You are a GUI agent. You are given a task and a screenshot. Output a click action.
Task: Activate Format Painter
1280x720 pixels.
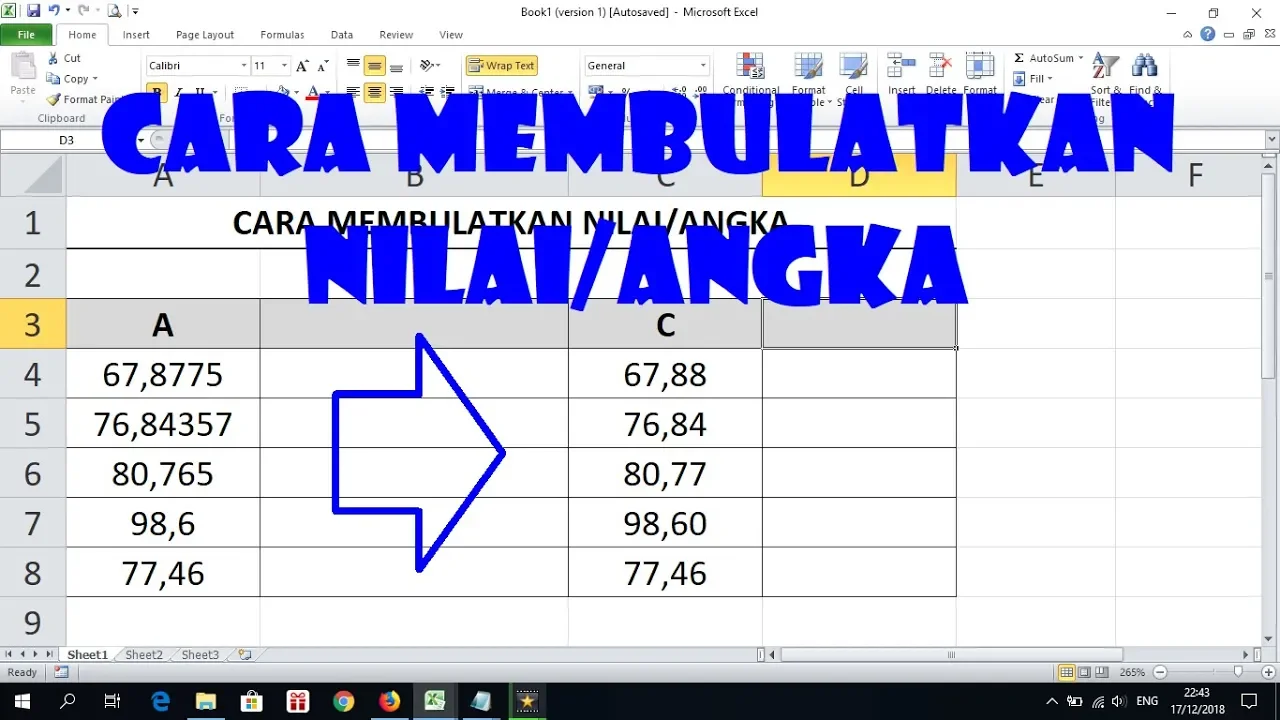click(x=84, y=100)
